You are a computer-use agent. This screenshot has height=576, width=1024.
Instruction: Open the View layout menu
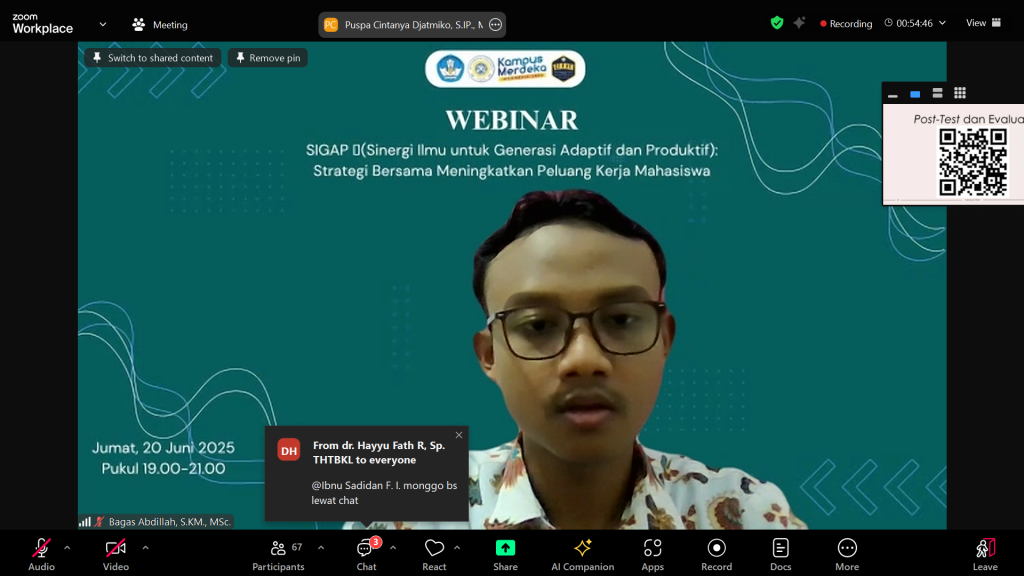coord(982,23)
